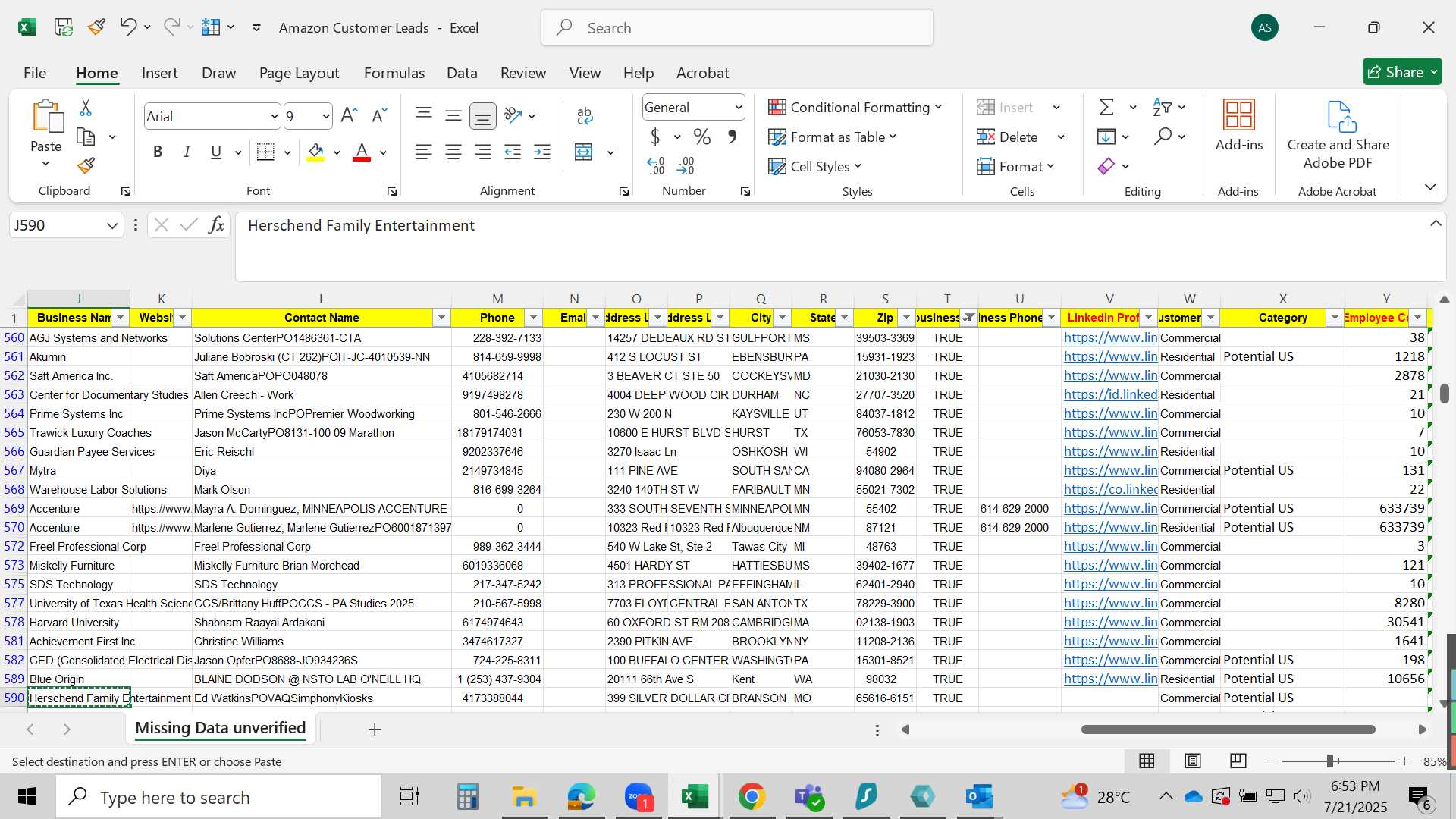Open the Name Box dropdown arrow
The height and width of the screenshot is (819, 1456).
point(111,225)
